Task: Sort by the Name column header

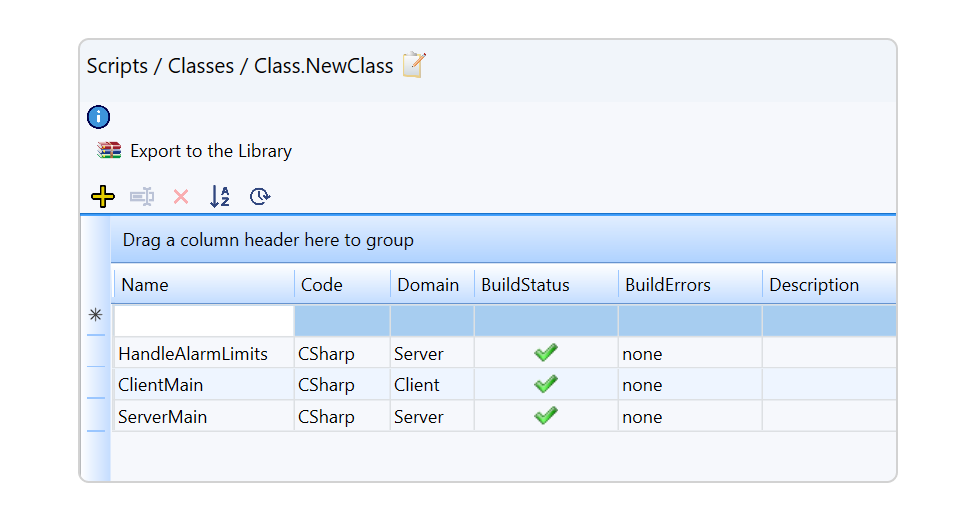Action: coord(145,285)
